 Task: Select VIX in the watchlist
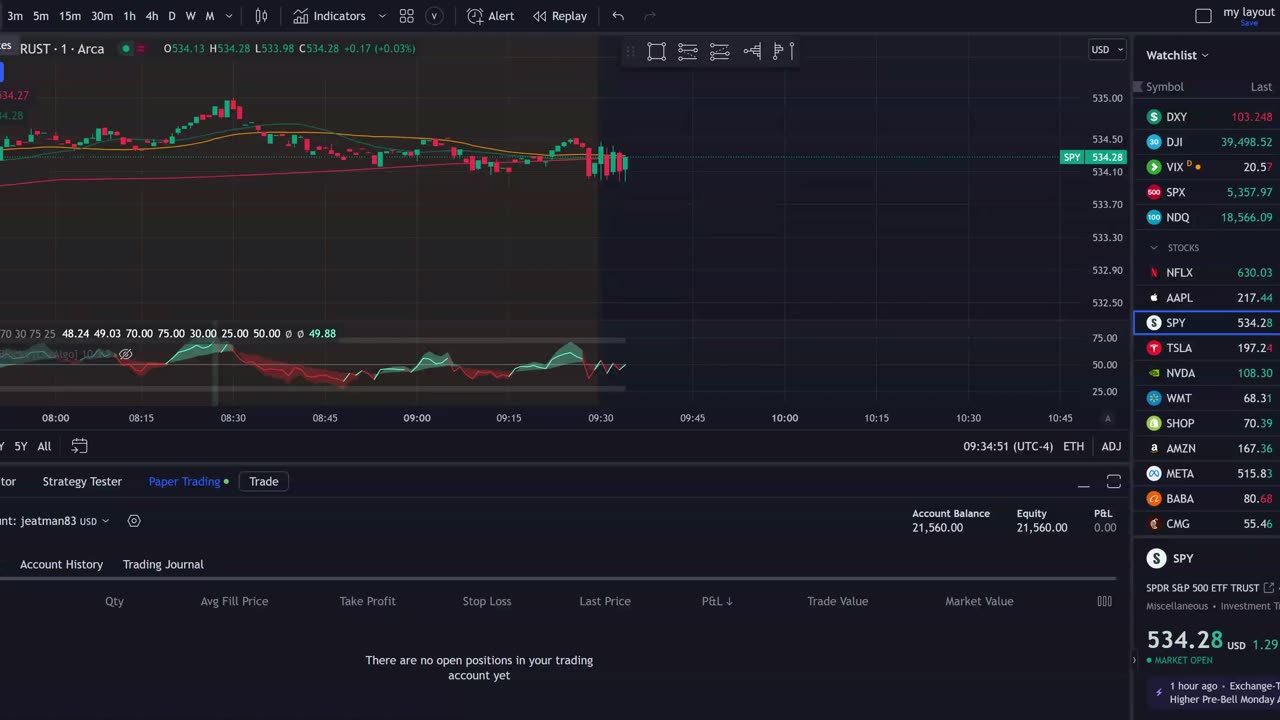click(1207, 167)
